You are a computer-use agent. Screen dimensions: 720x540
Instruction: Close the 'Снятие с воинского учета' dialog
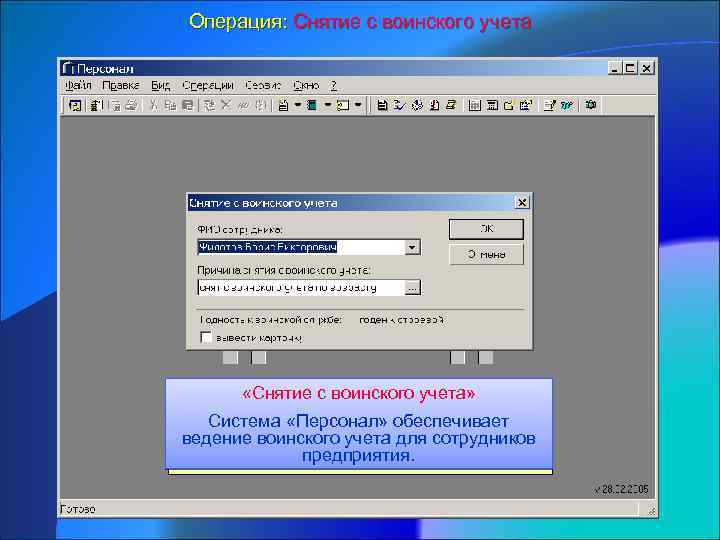(522, 202)
